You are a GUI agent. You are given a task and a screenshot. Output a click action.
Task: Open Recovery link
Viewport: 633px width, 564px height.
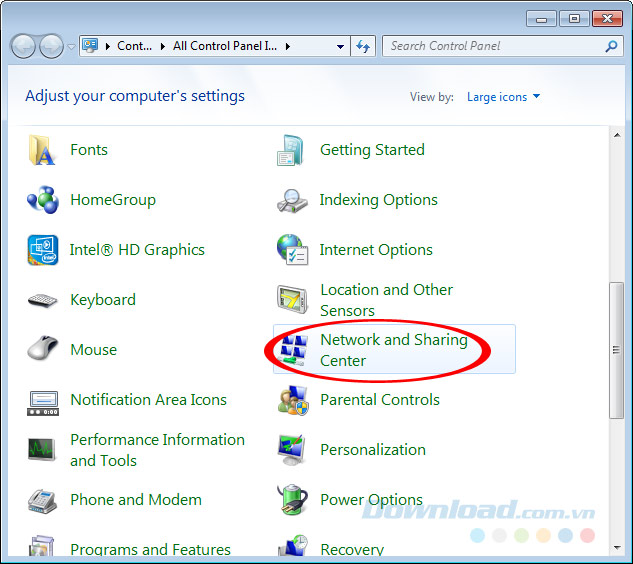[352, 549]
